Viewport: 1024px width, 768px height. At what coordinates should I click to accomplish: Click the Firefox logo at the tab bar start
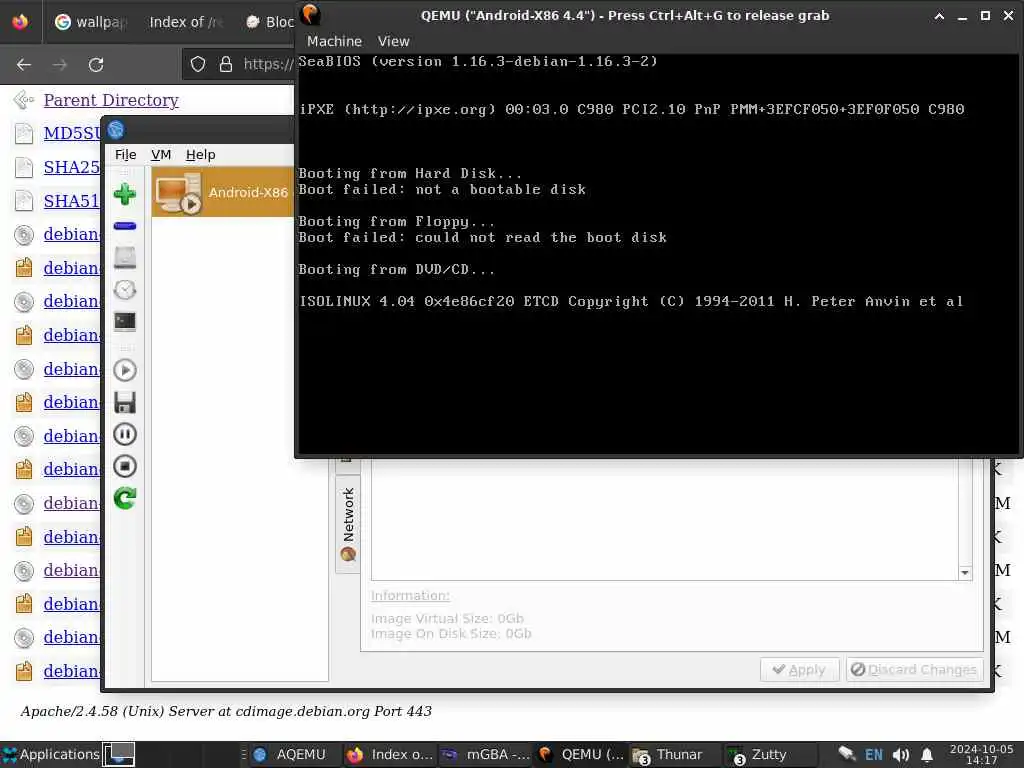pyautogui.click(x=20, y=22)
